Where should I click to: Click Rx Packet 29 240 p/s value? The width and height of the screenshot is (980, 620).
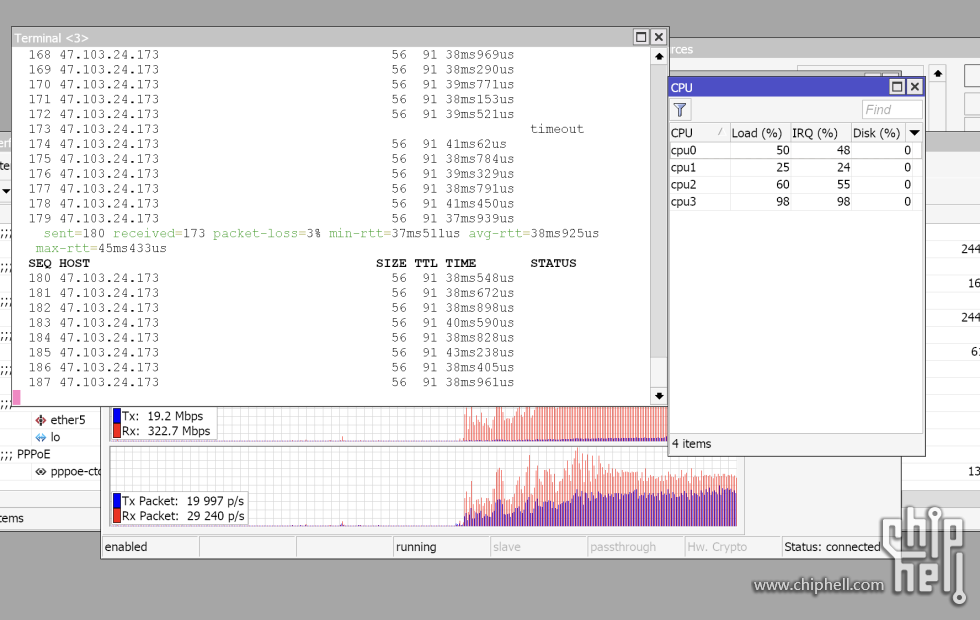tap(215, 516)
